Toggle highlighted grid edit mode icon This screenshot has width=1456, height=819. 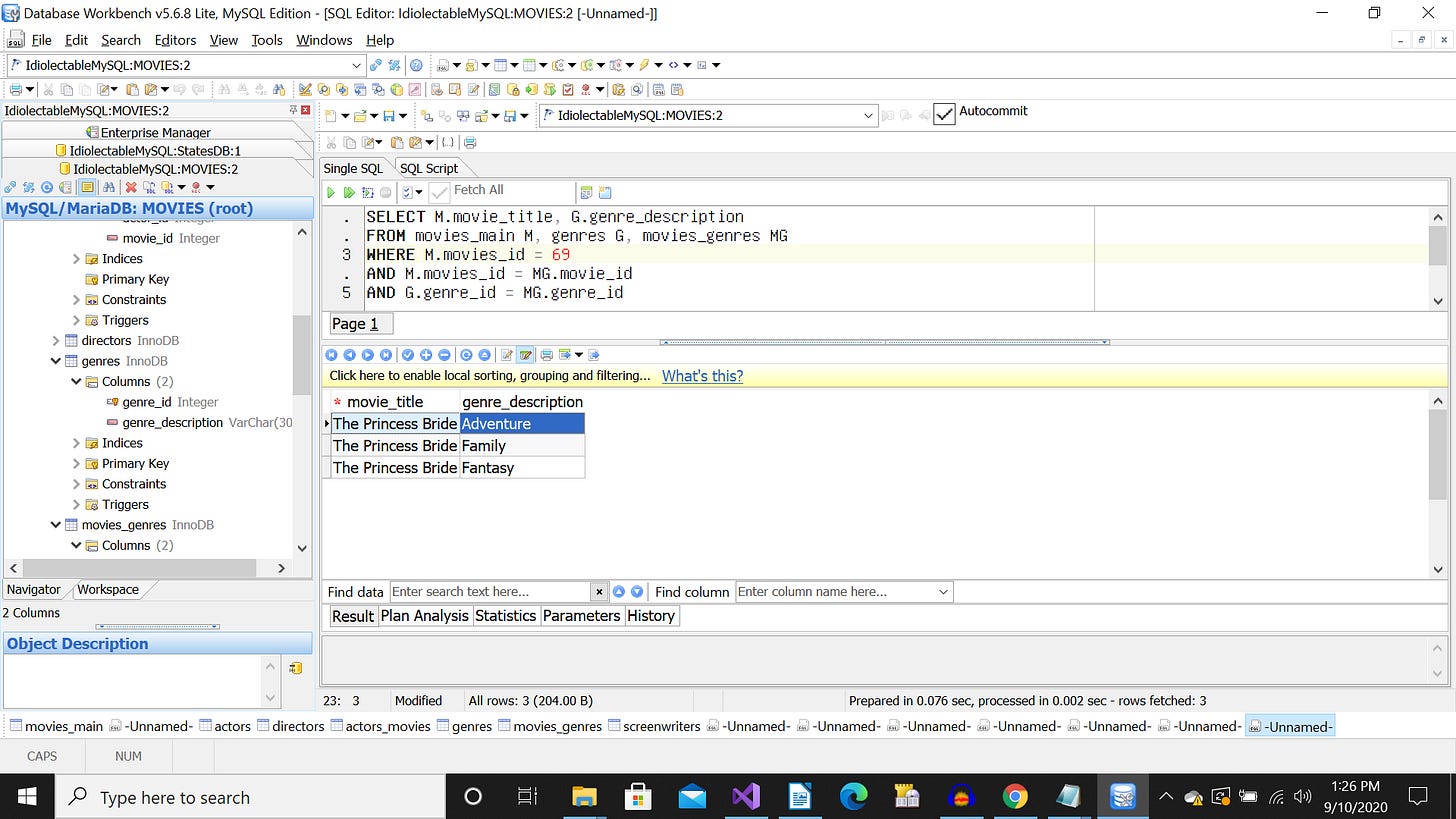pyautogui.click(x=526, y=355)
